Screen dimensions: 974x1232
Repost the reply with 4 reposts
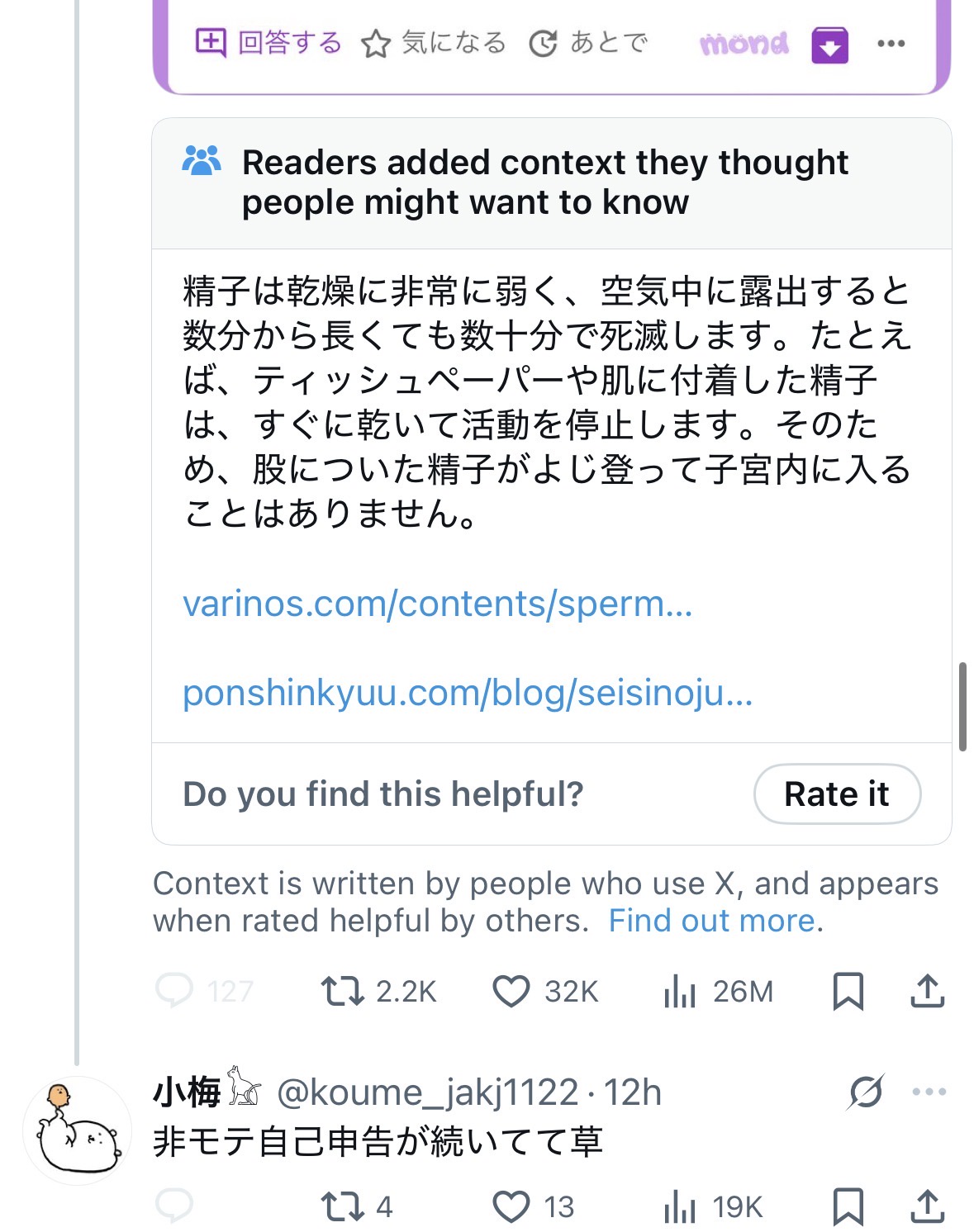pyautogui.click(x=342, y=1206)
